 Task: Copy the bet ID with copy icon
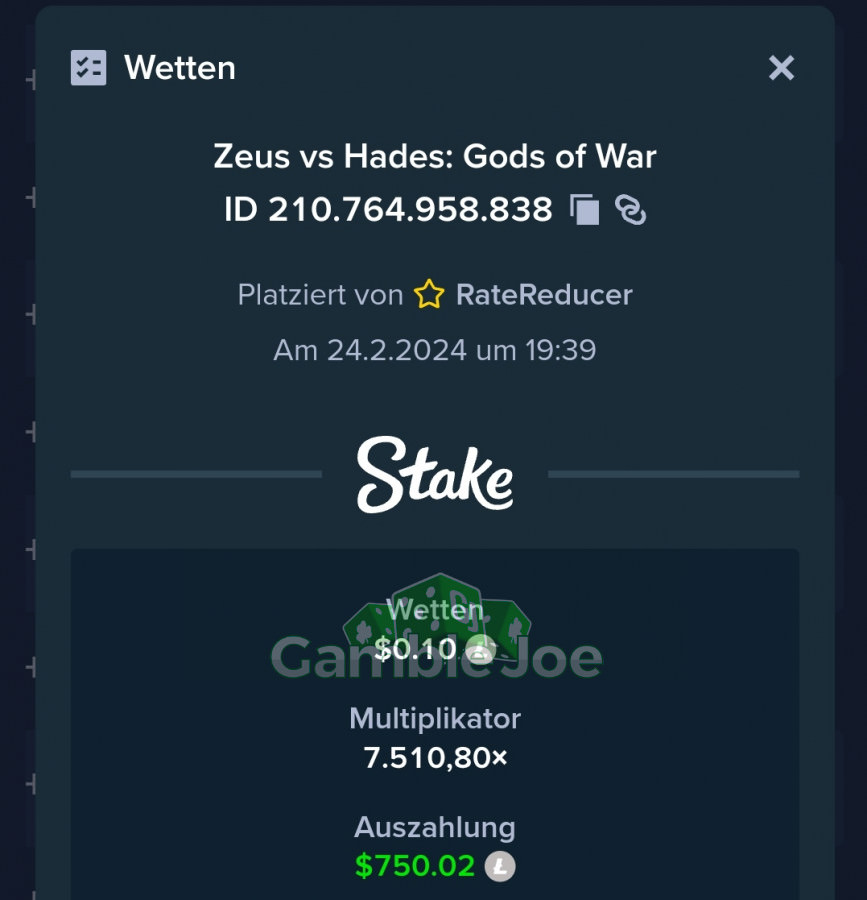point(585,210)
